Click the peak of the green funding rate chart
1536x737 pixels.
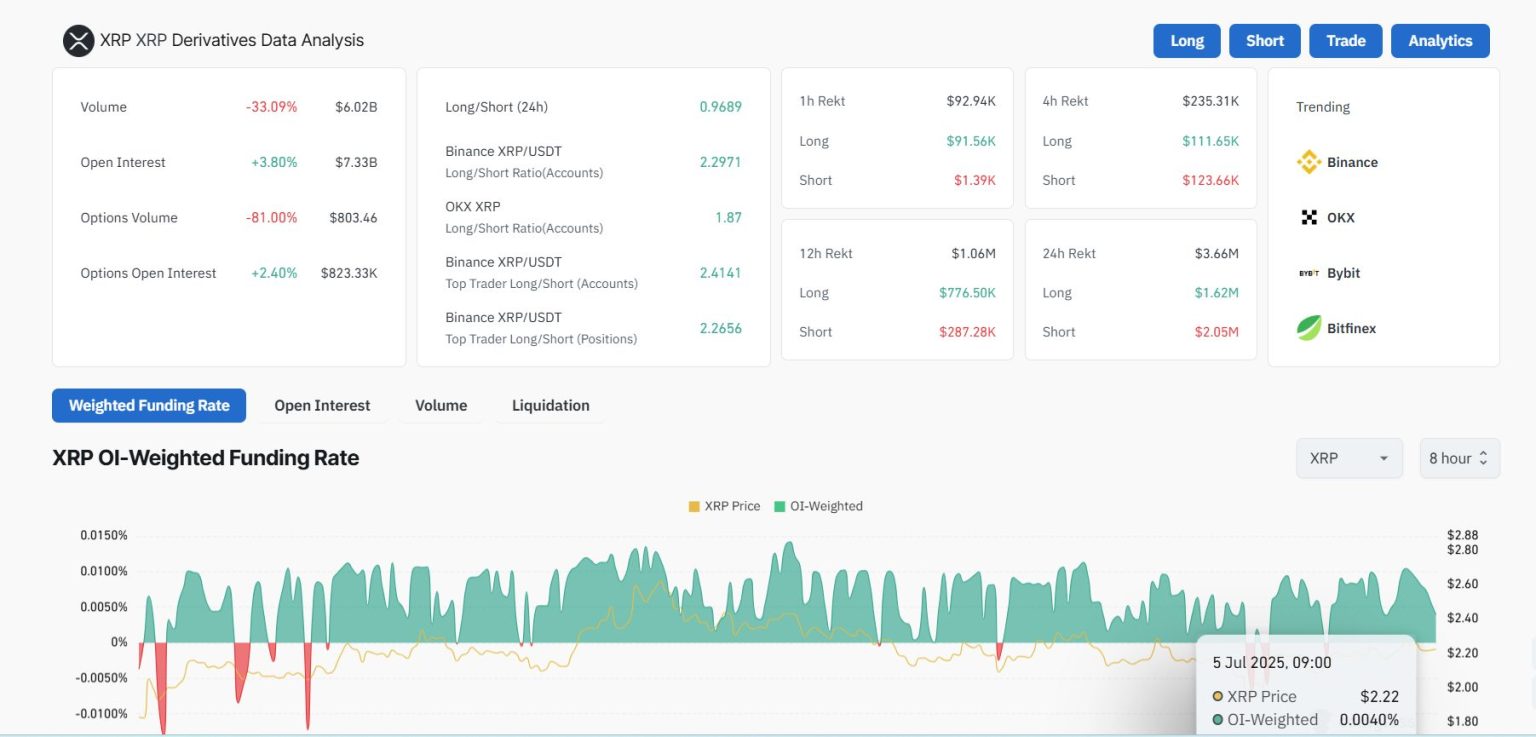[x=789, y=543]
